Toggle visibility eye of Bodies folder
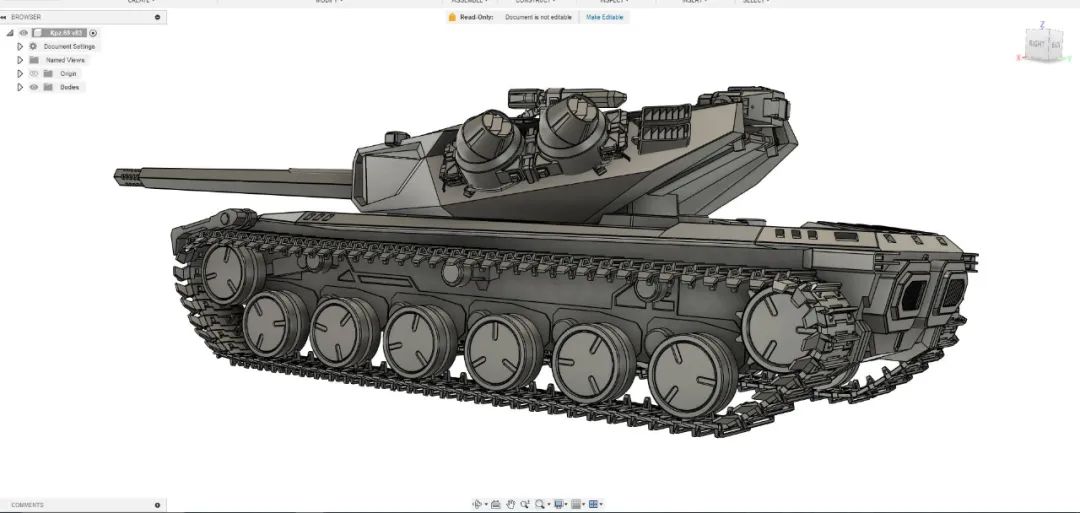Screen dimensions: 1080x513 click(x=34, y=87)
